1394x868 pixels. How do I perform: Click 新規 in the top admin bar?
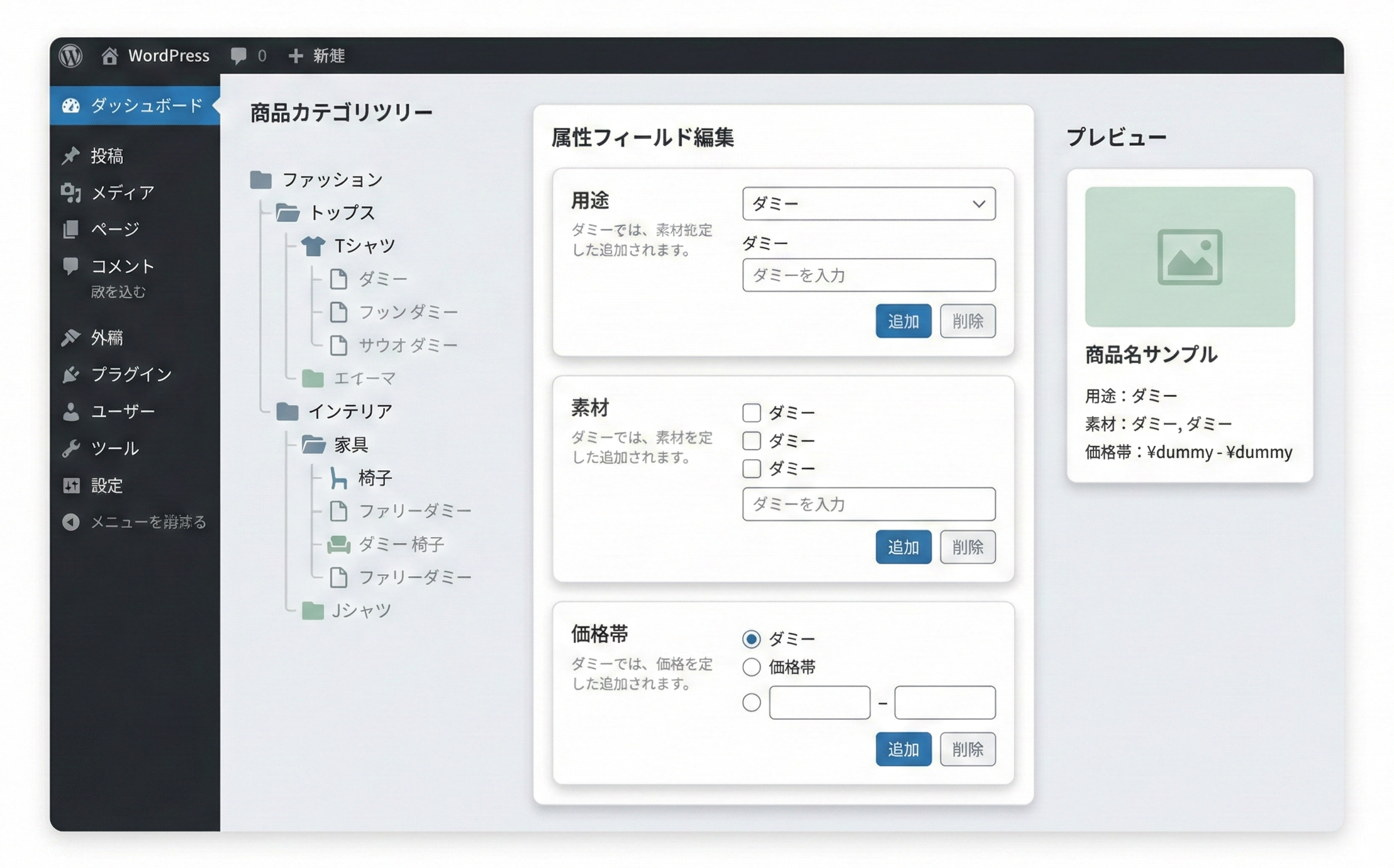coord(316,56)
